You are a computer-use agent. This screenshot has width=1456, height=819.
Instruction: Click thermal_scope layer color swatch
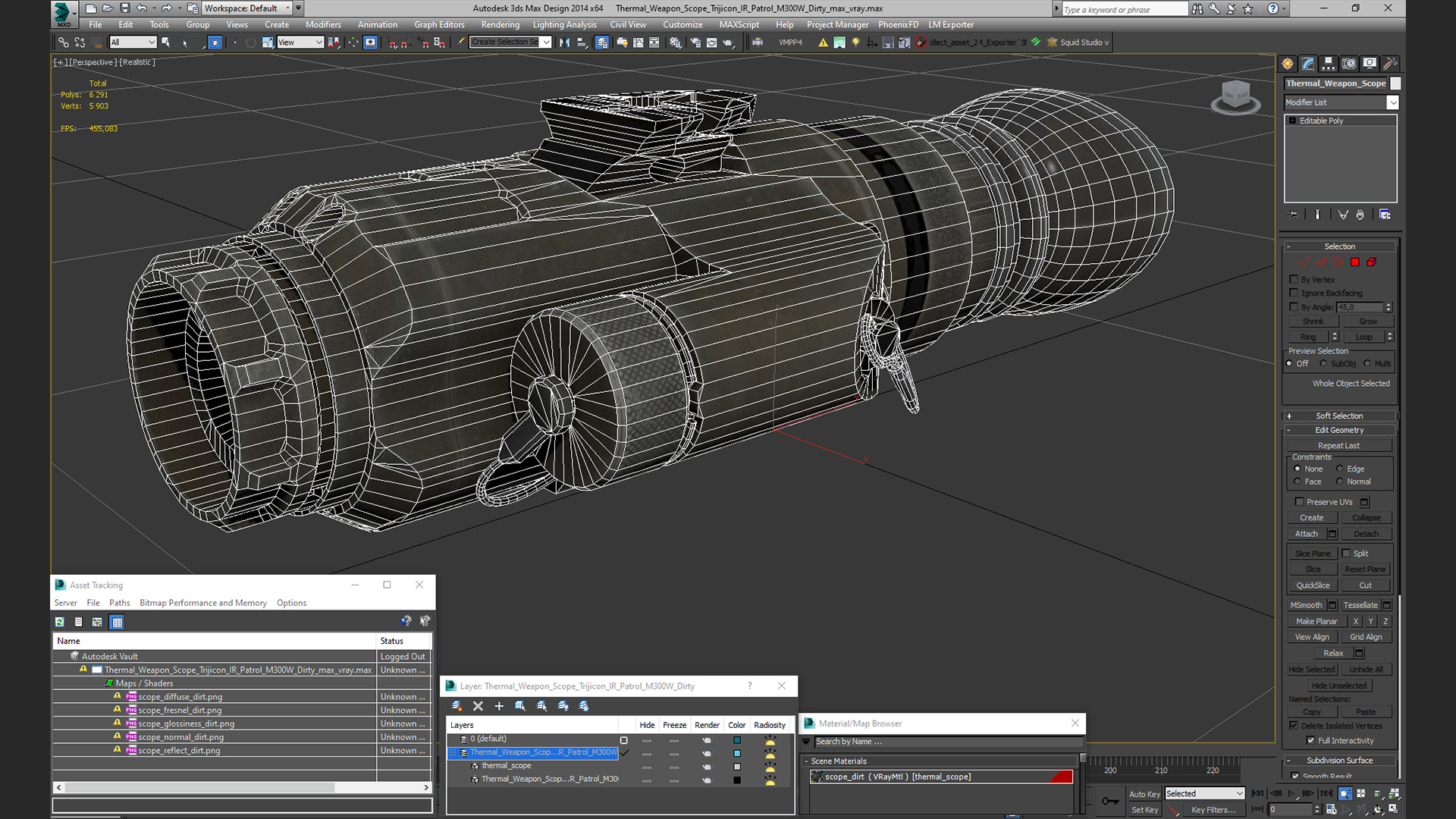coord(736,767)
